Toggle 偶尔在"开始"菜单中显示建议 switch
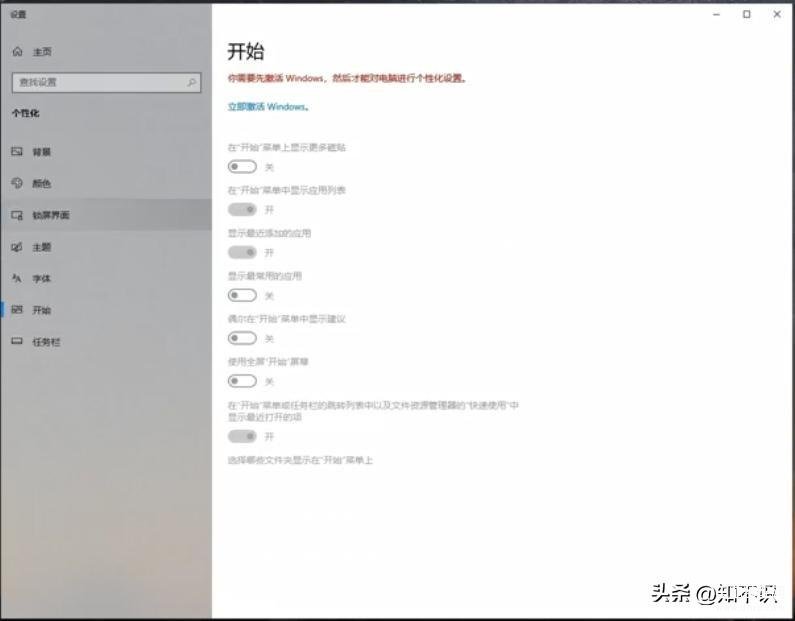The height and width of the screenshot is (621, 795). [x=242, y=338]
